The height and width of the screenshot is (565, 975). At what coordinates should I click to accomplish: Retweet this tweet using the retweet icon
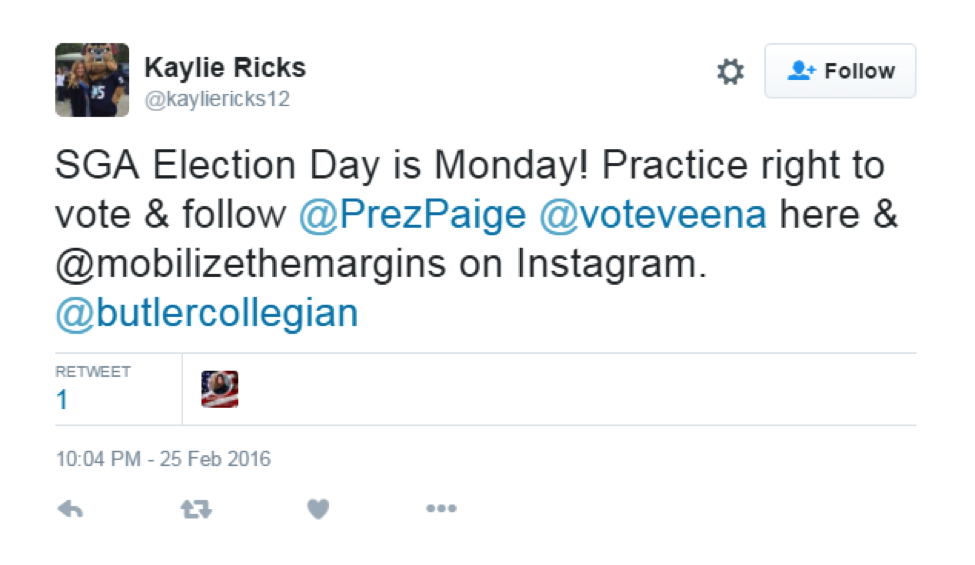196,510
